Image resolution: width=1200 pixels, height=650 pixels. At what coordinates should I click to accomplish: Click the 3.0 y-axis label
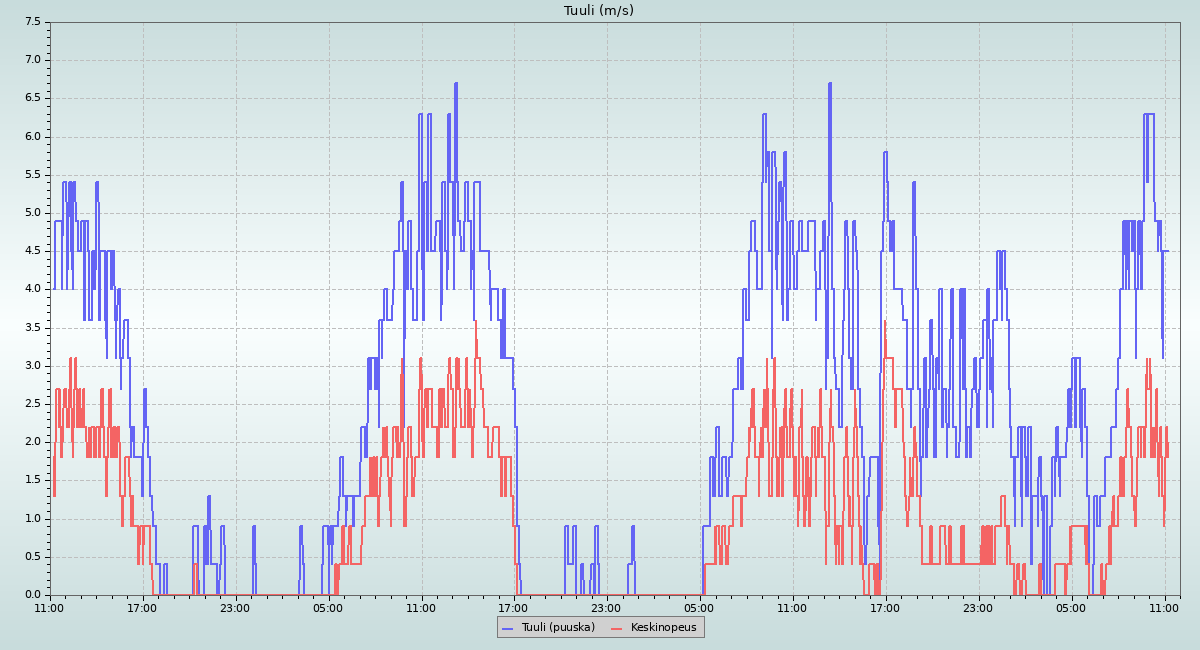[x=32, y=366]
